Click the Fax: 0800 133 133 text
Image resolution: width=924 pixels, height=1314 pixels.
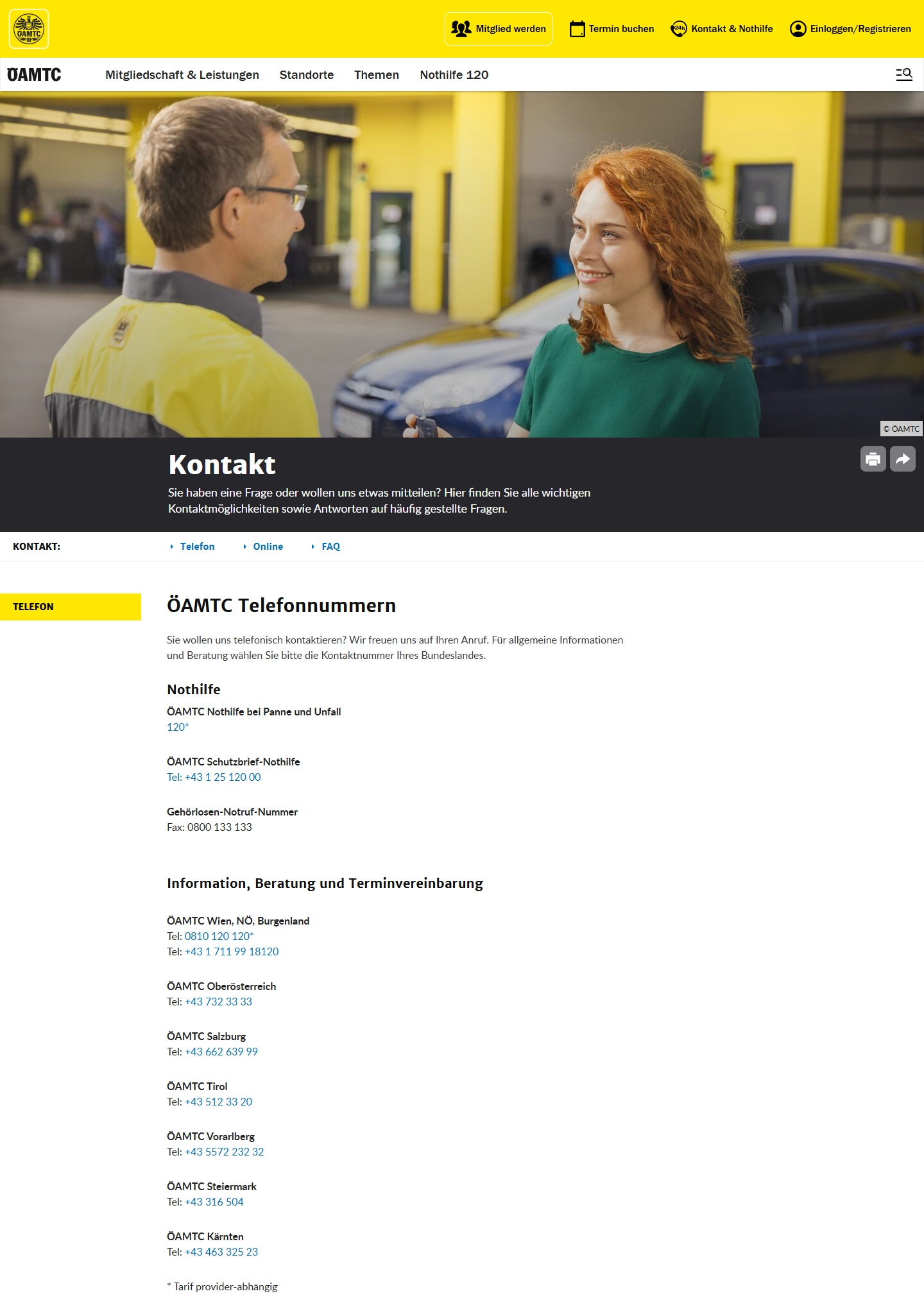(209, 827)
